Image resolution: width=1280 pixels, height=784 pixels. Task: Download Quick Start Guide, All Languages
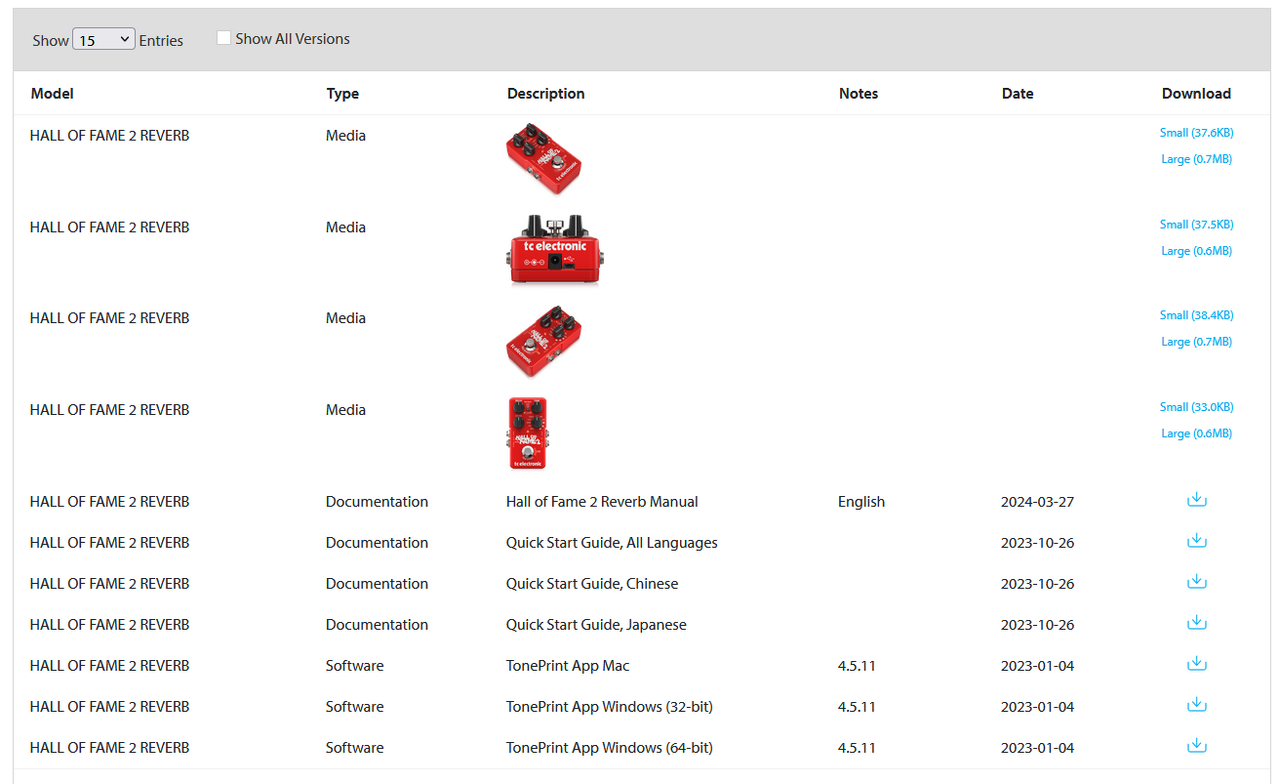[1196, 541]
